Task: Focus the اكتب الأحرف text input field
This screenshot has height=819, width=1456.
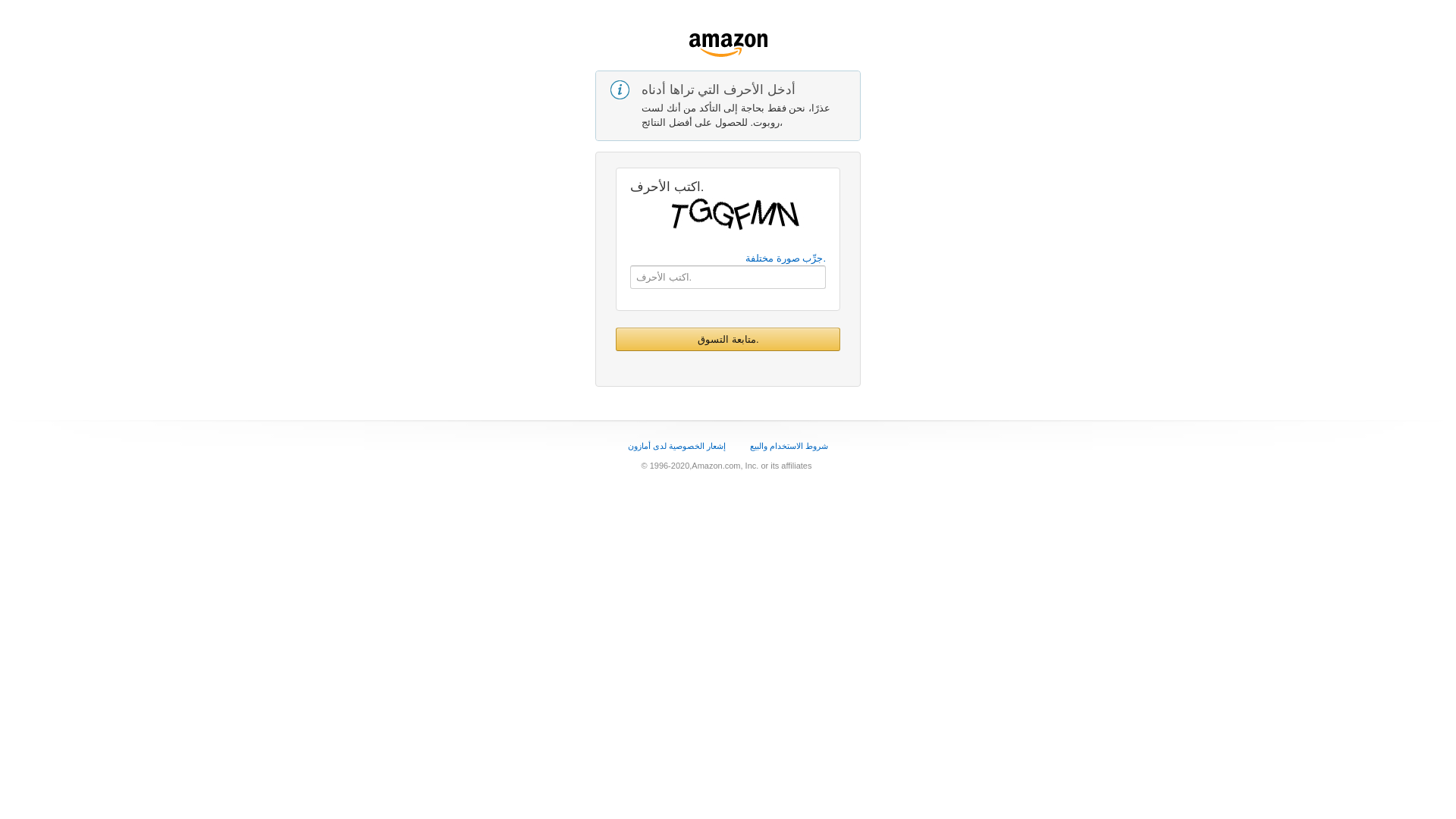Action: 728,278
